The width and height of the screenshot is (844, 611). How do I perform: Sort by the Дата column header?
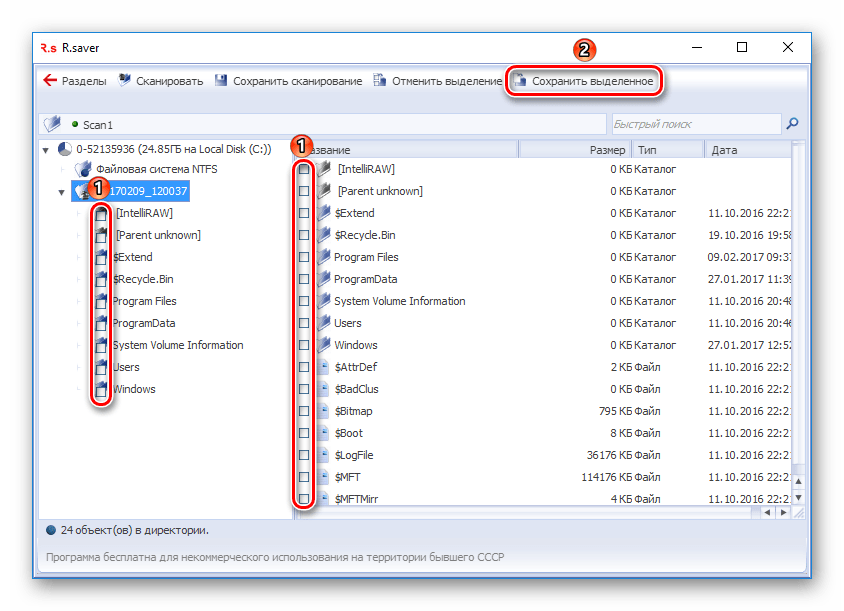coord(748,150)
